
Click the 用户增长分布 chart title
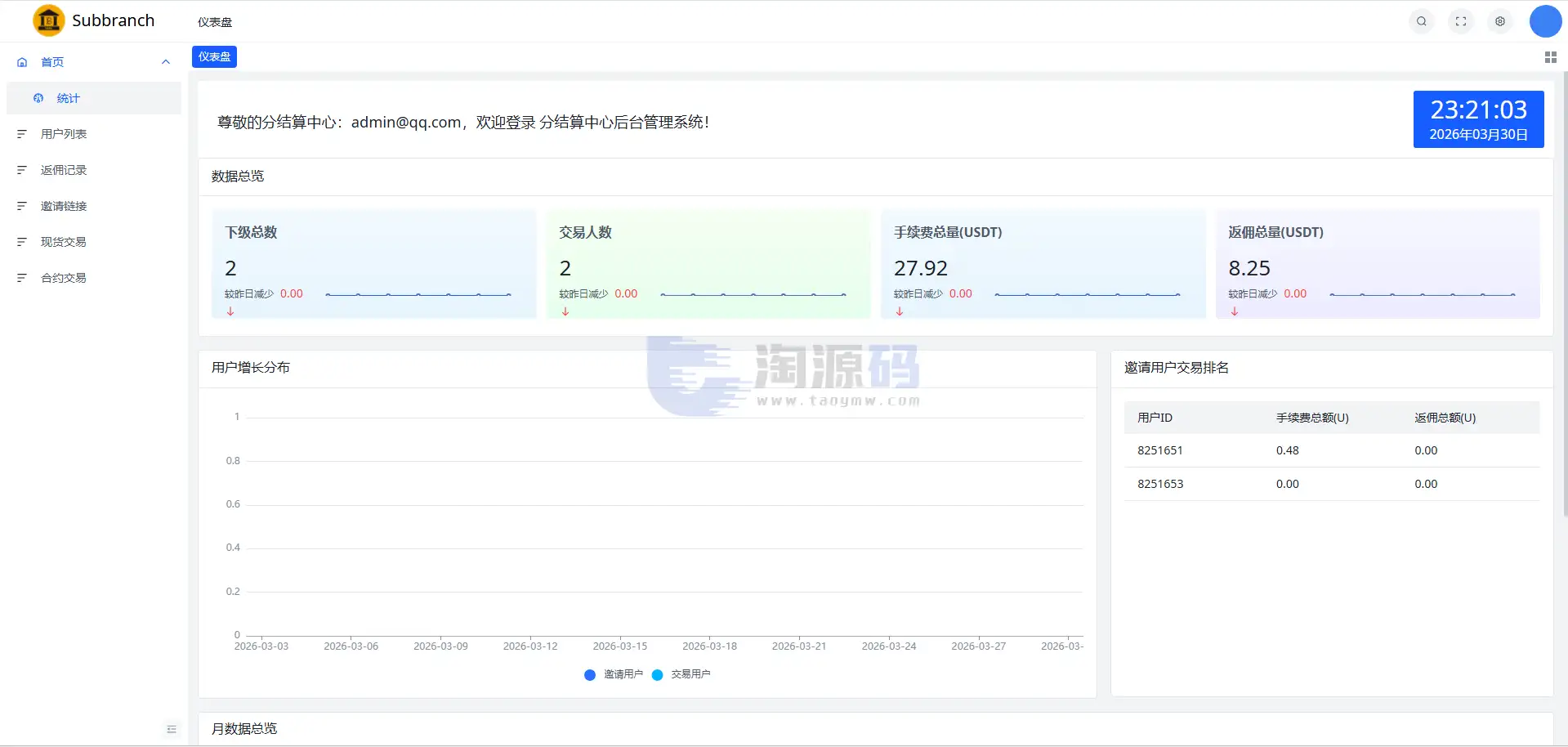[251, 368]
